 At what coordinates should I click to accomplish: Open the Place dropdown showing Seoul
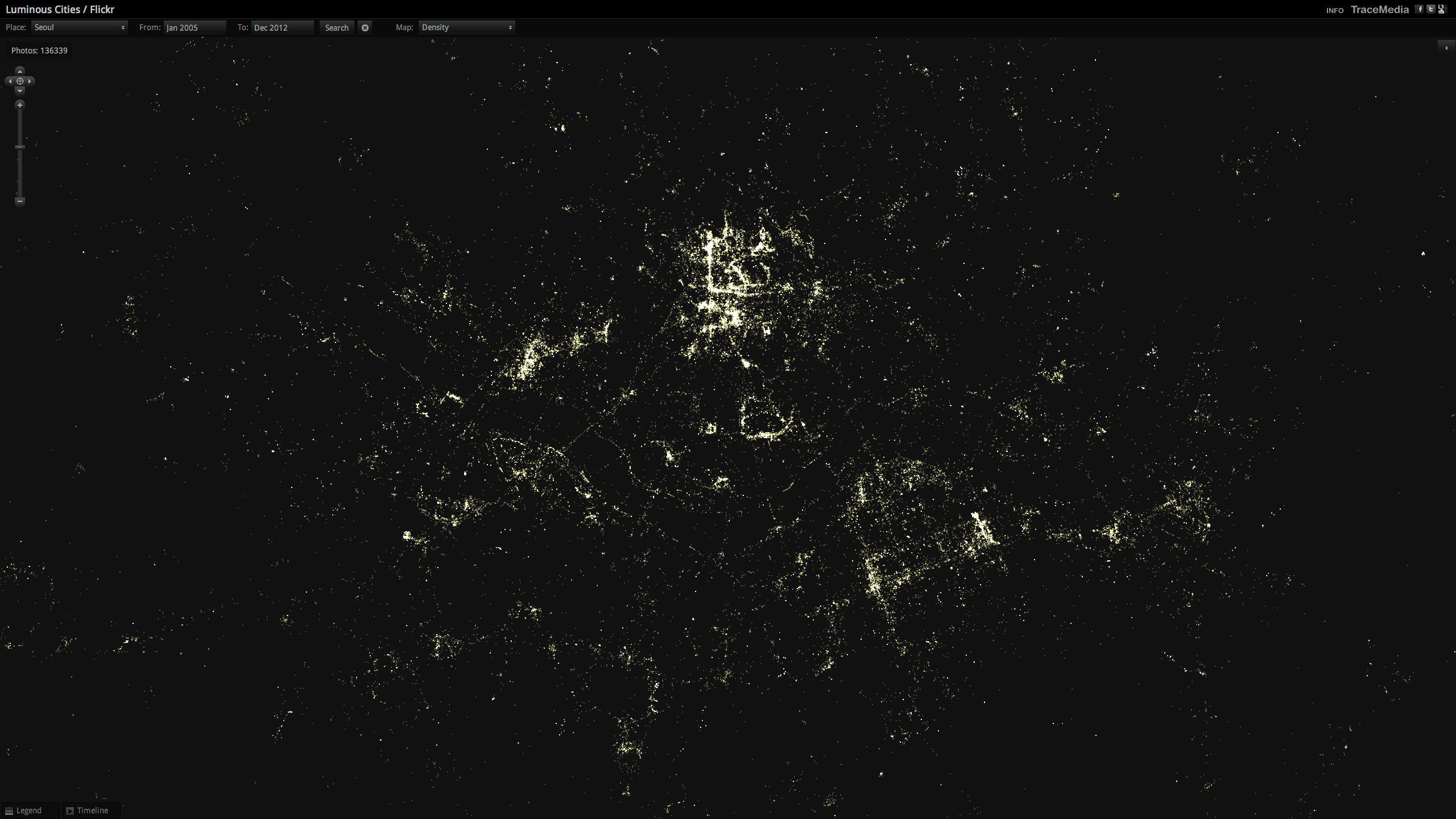click(x=80, y=27)
